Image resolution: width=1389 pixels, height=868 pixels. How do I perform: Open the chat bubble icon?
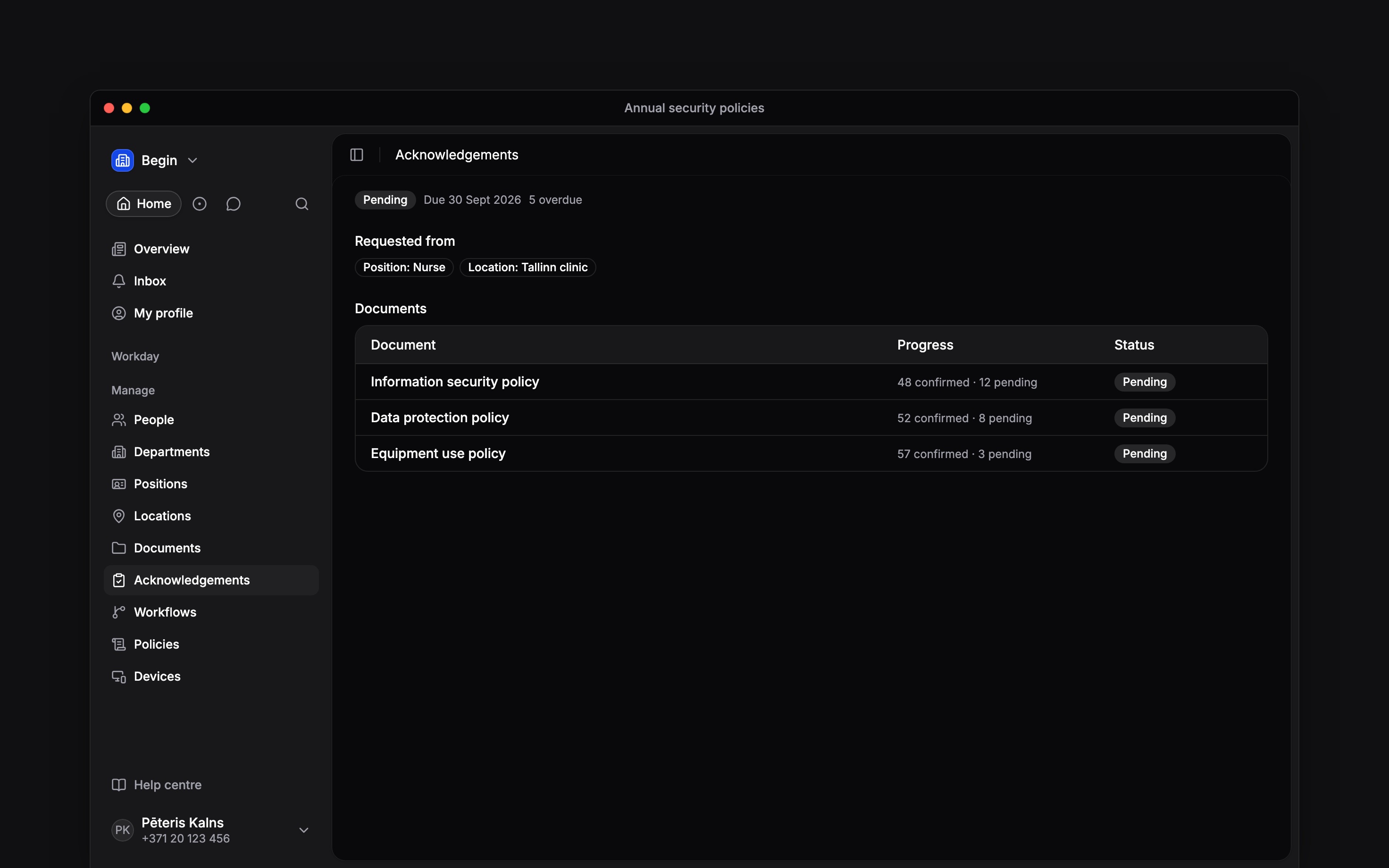[233, 204]
